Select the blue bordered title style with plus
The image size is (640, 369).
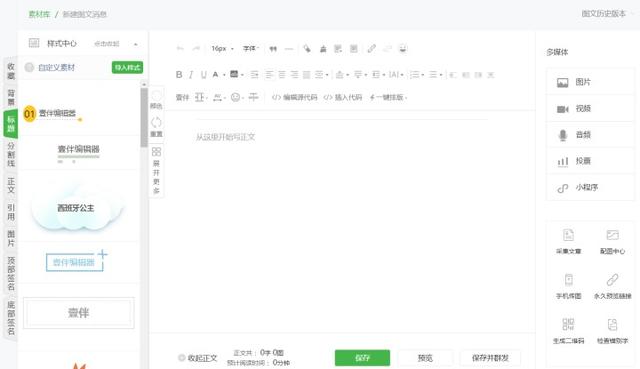(x=76, y=261)
